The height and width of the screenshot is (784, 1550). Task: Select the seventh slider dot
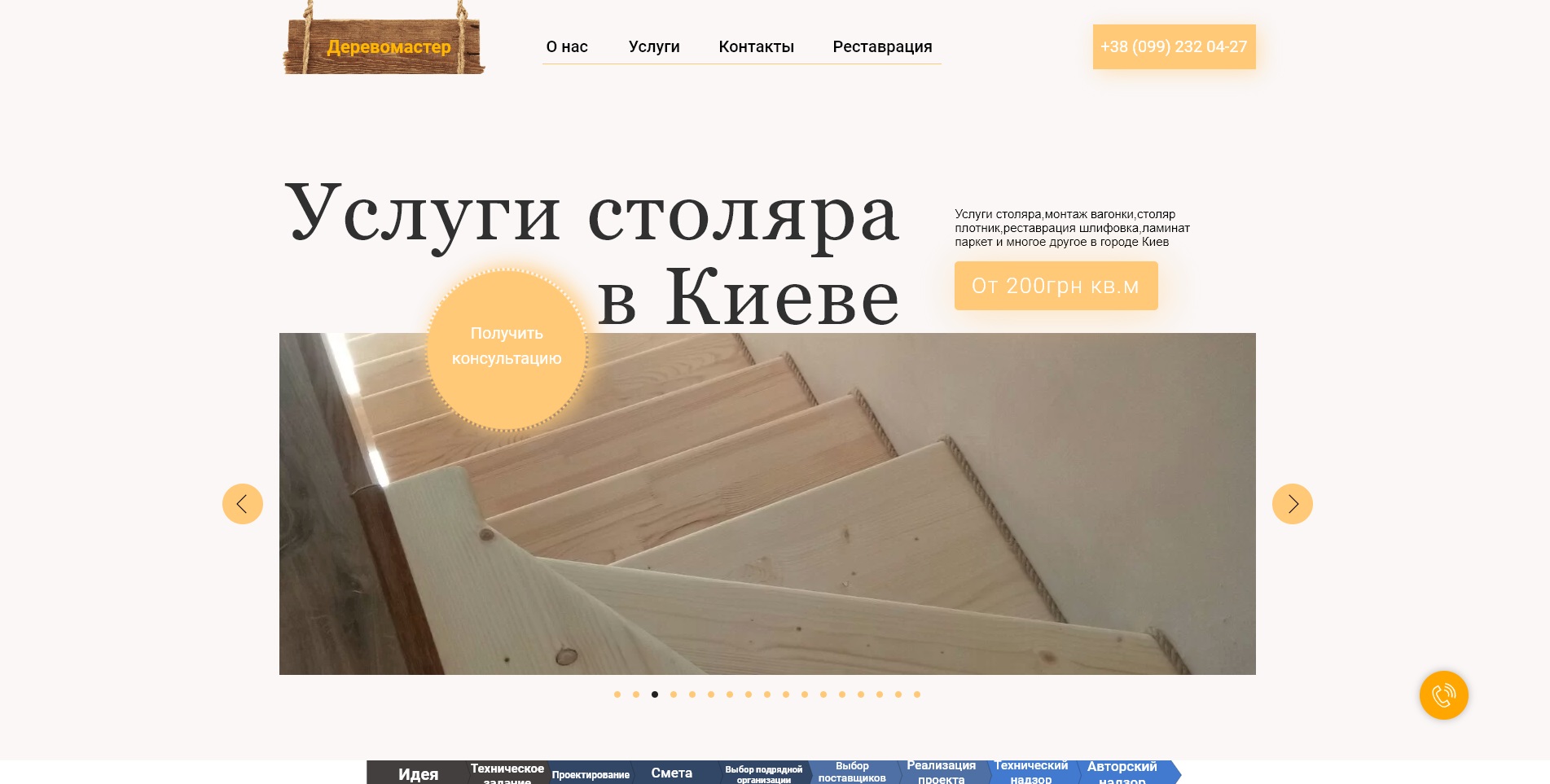[x=730, y=694]
